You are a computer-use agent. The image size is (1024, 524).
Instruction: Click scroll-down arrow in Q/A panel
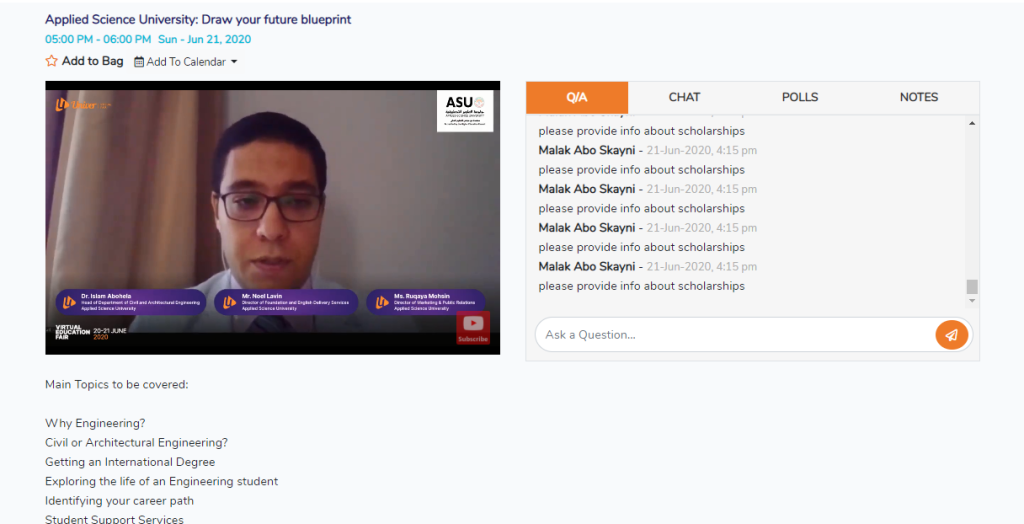pyautogui.click(x=972, y=301)
